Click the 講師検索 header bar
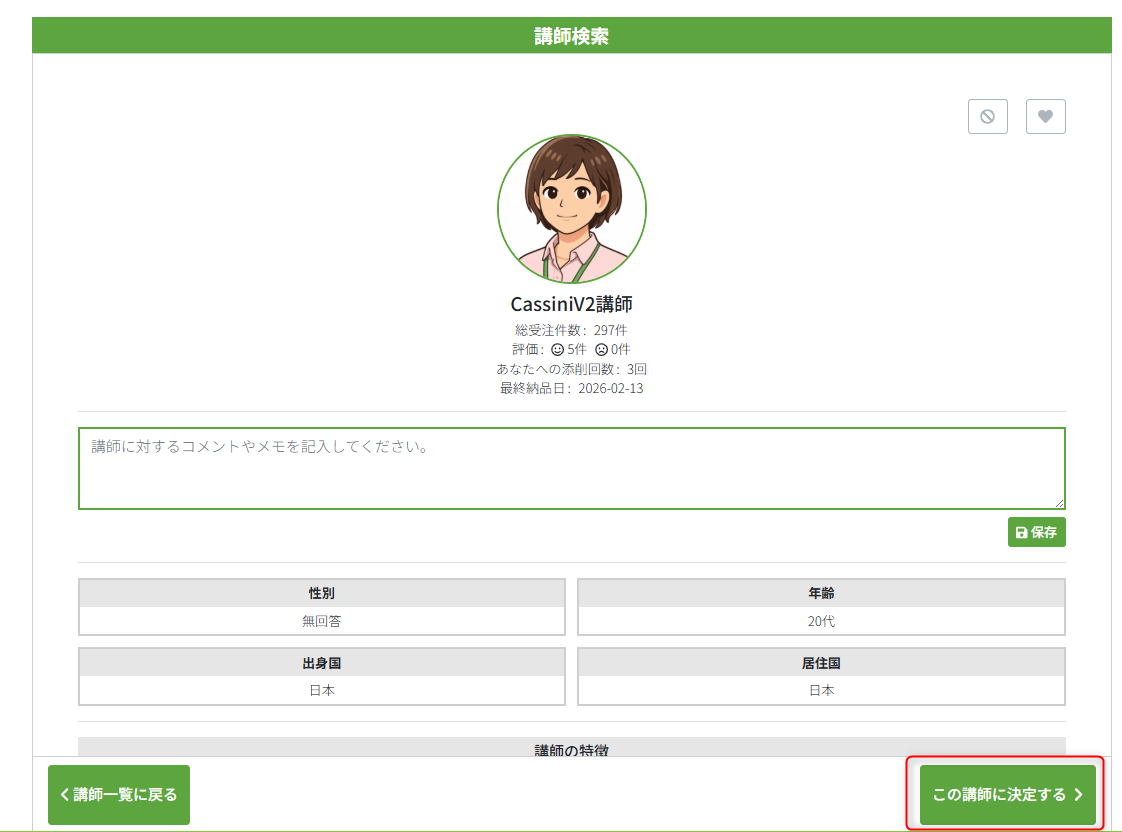The image size is (1122, 832). coord(571,36)
